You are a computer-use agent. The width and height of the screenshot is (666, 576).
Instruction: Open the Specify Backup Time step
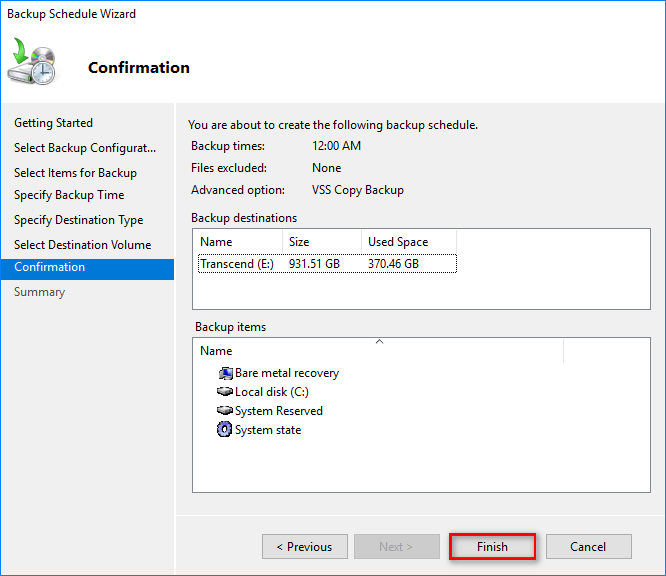[x=69, y=195]
